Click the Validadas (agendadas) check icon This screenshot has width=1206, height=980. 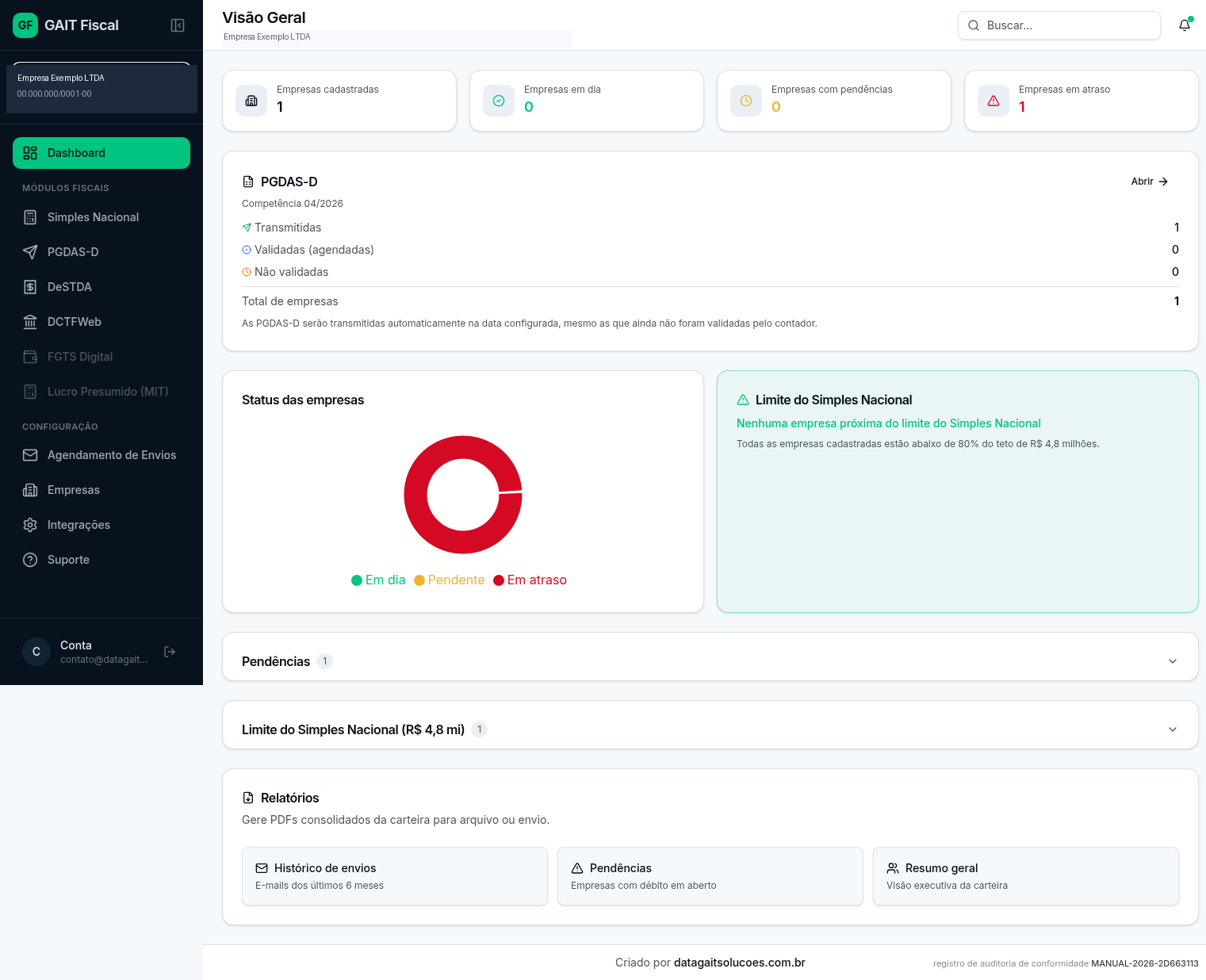click(x=247, y=250)
